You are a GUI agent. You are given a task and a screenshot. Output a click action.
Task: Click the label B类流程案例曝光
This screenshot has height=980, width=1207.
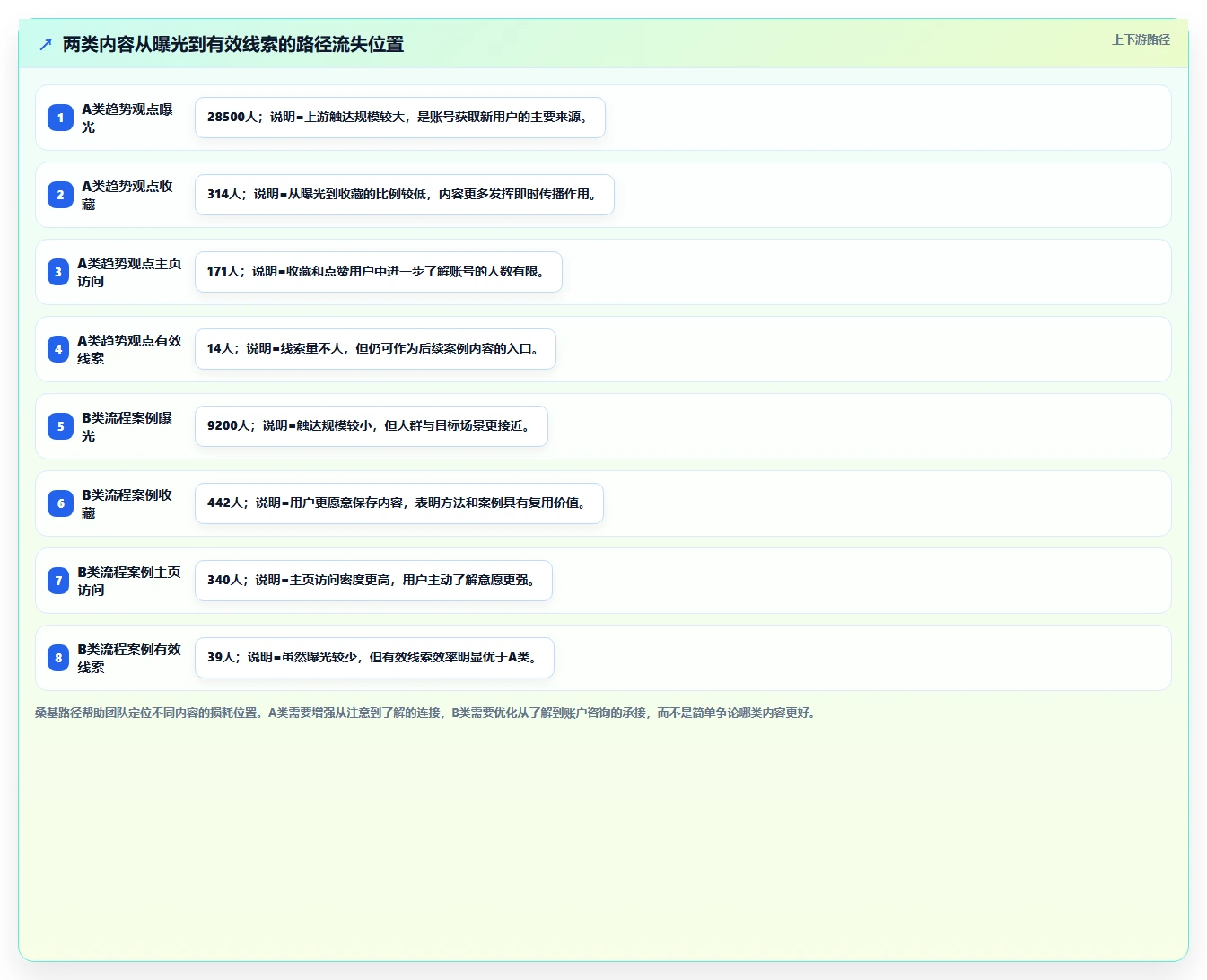point(127,426)
